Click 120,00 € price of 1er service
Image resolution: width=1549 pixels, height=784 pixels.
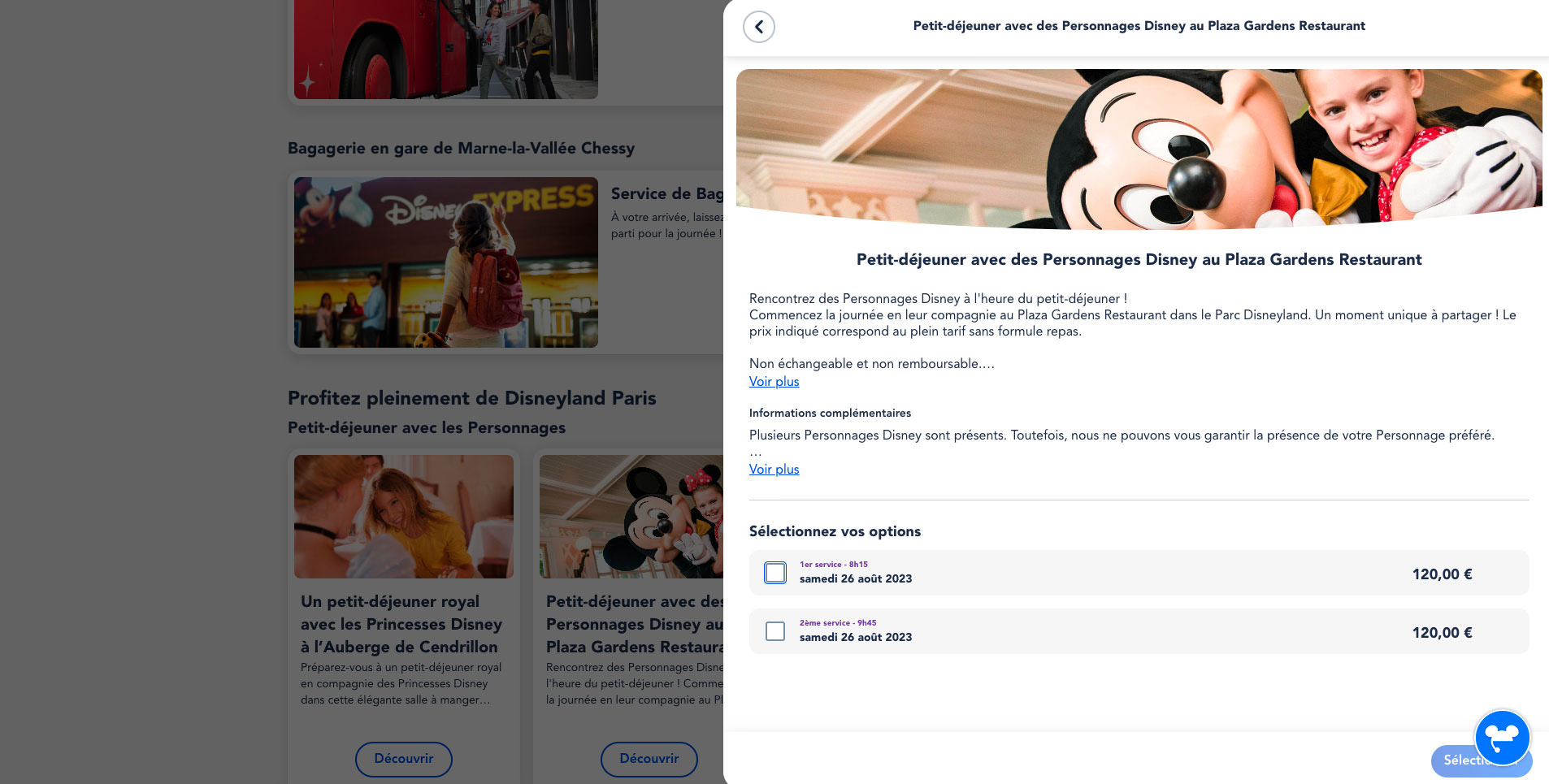(1442, 574)
